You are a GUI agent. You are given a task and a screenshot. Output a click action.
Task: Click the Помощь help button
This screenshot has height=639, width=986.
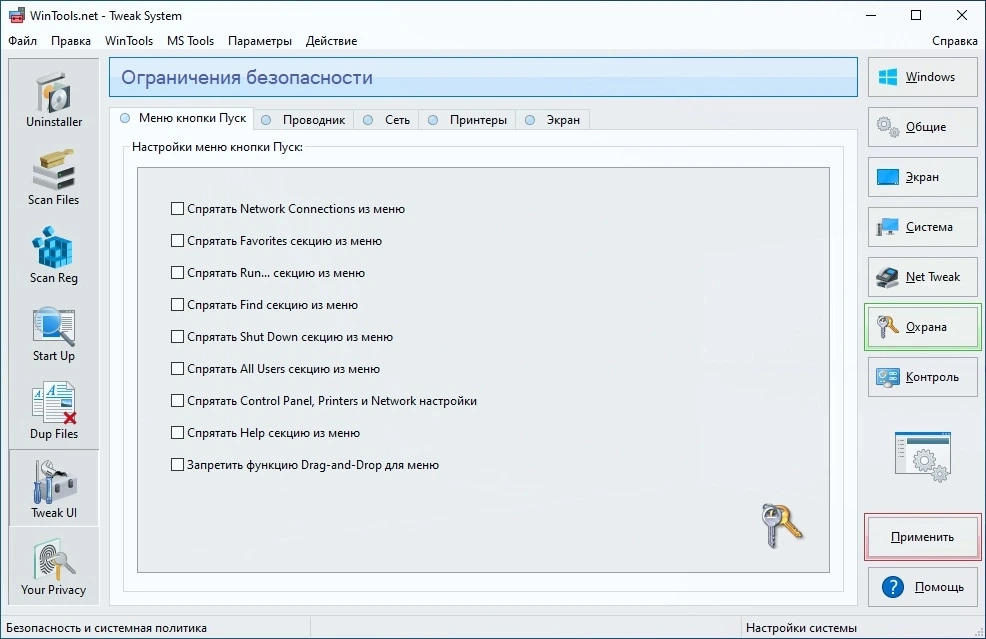(922, 587)
